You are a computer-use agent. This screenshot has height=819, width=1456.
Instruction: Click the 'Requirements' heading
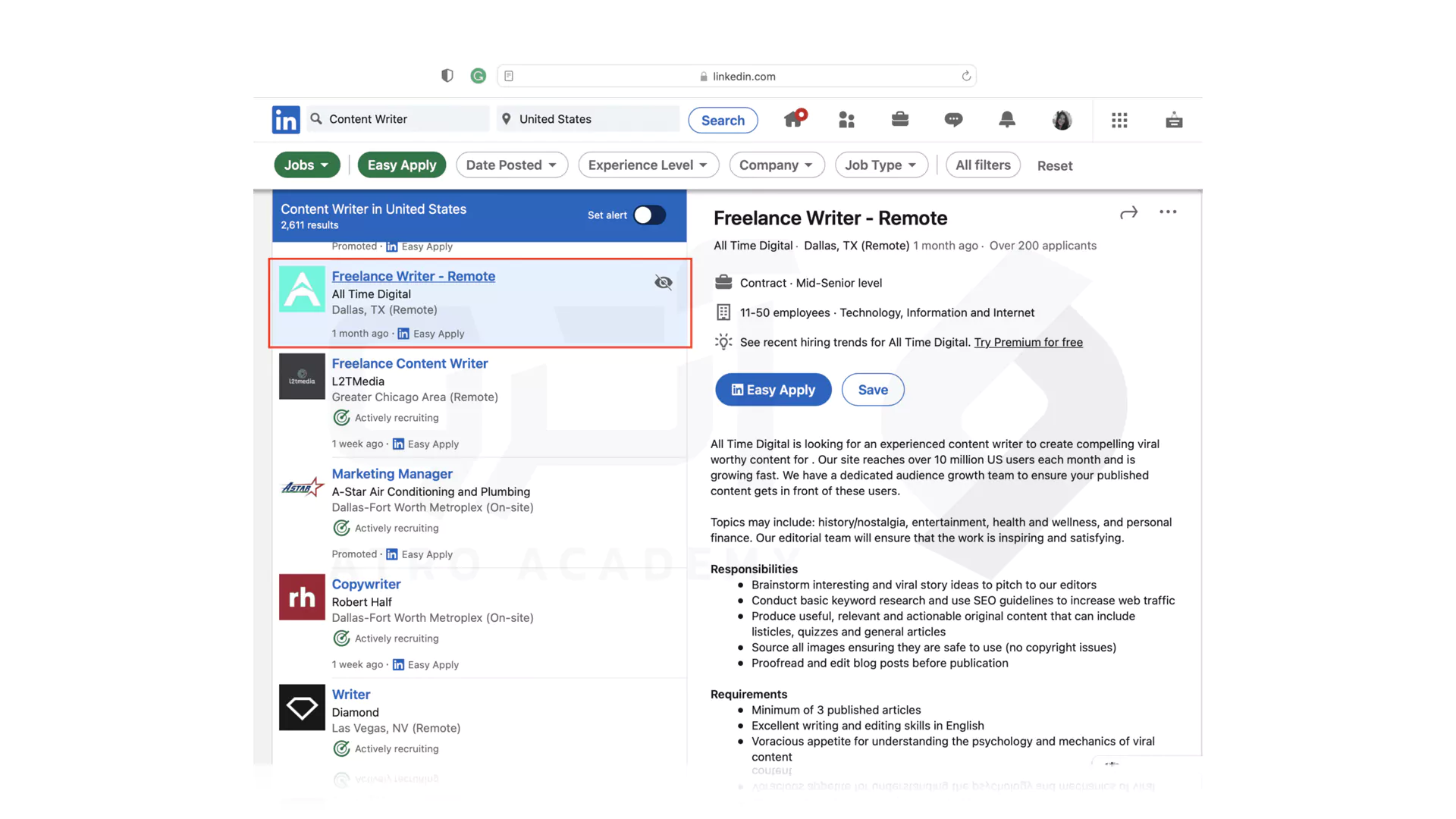click(748, 695)
